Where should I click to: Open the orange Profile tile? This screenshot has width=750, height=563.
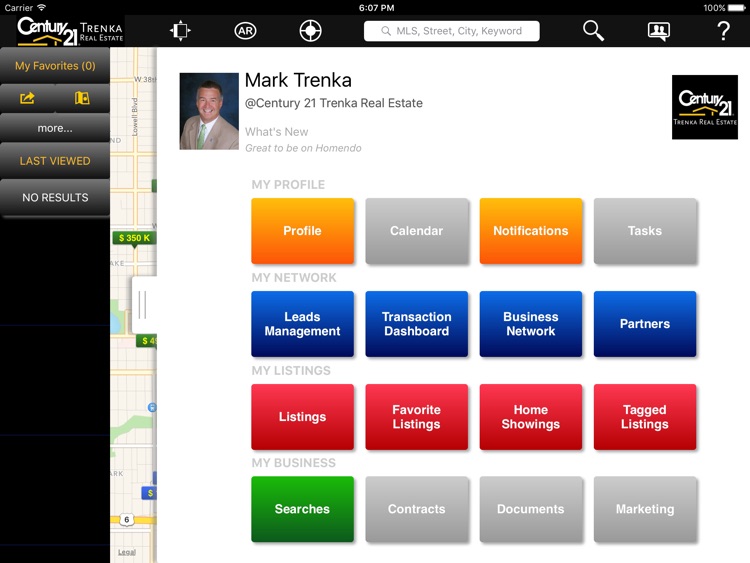click(302, 231)
